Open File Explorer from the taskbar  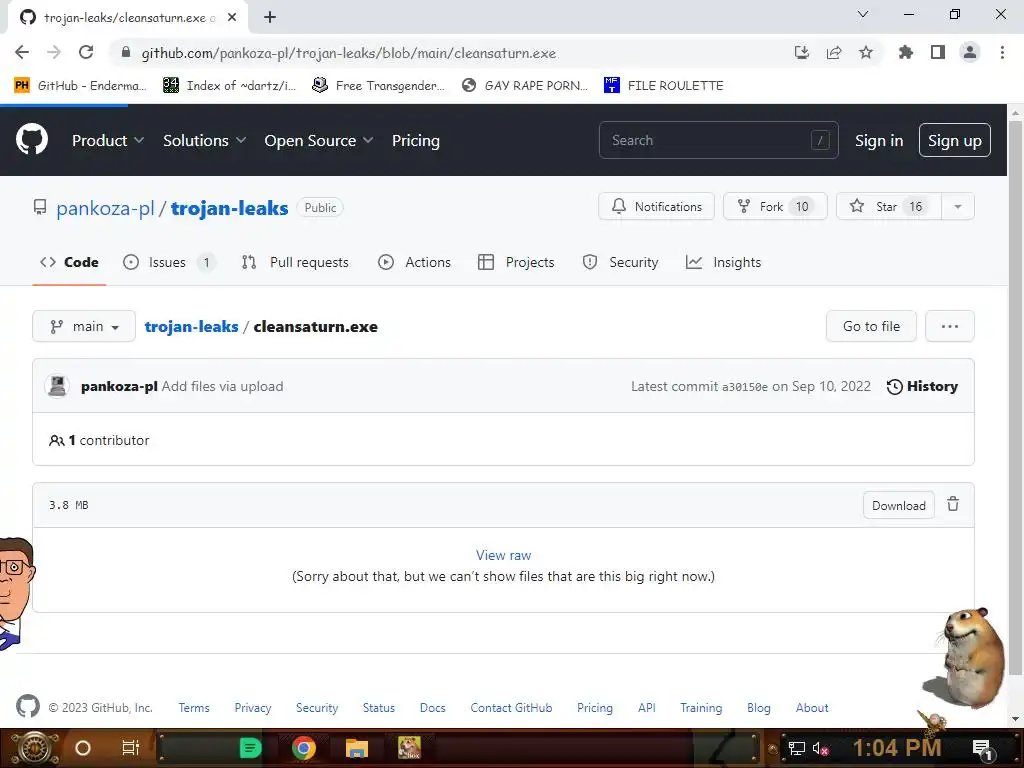[x=357, y=748]
